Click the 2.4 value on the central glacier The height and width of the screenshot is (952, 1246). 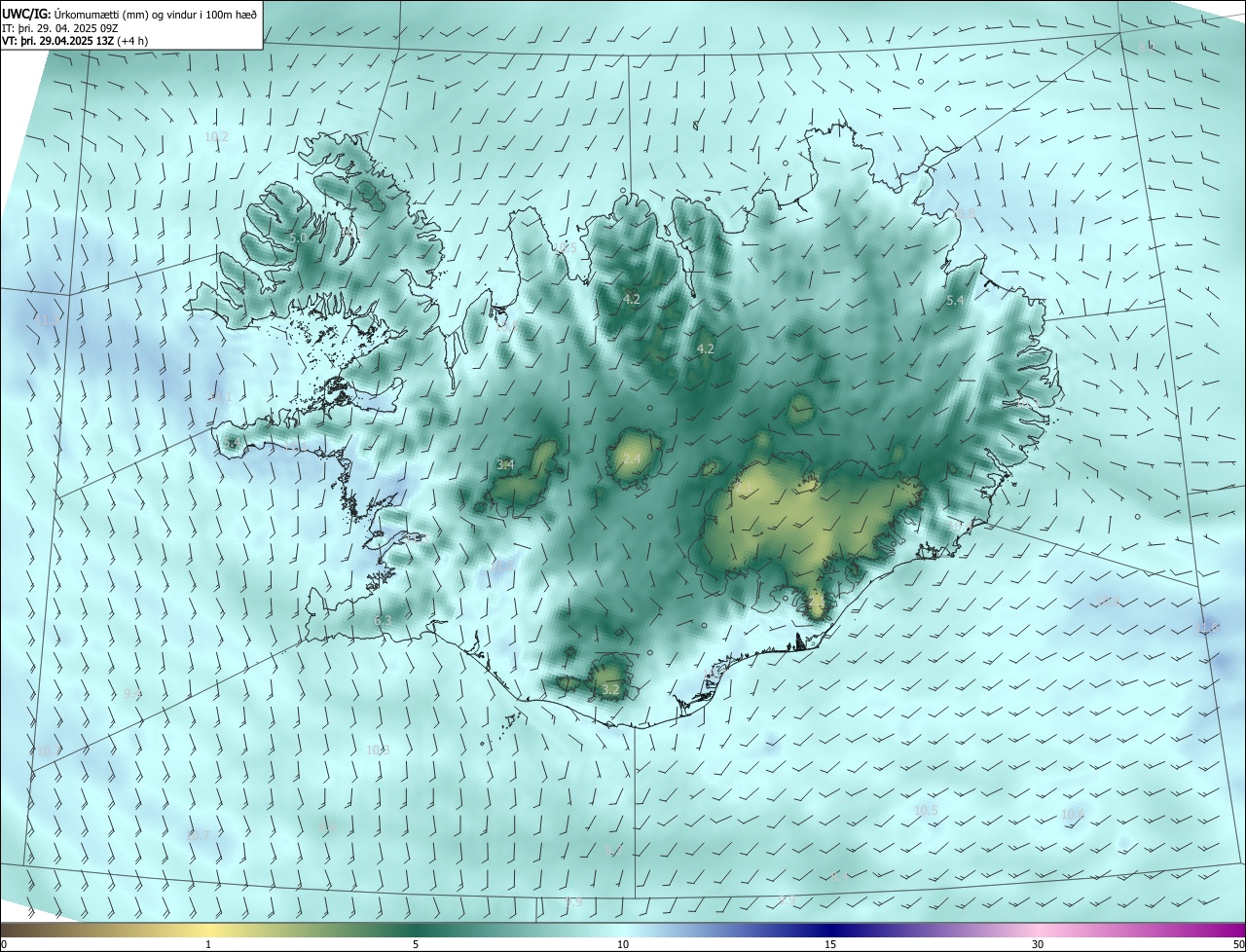[632, 458]
